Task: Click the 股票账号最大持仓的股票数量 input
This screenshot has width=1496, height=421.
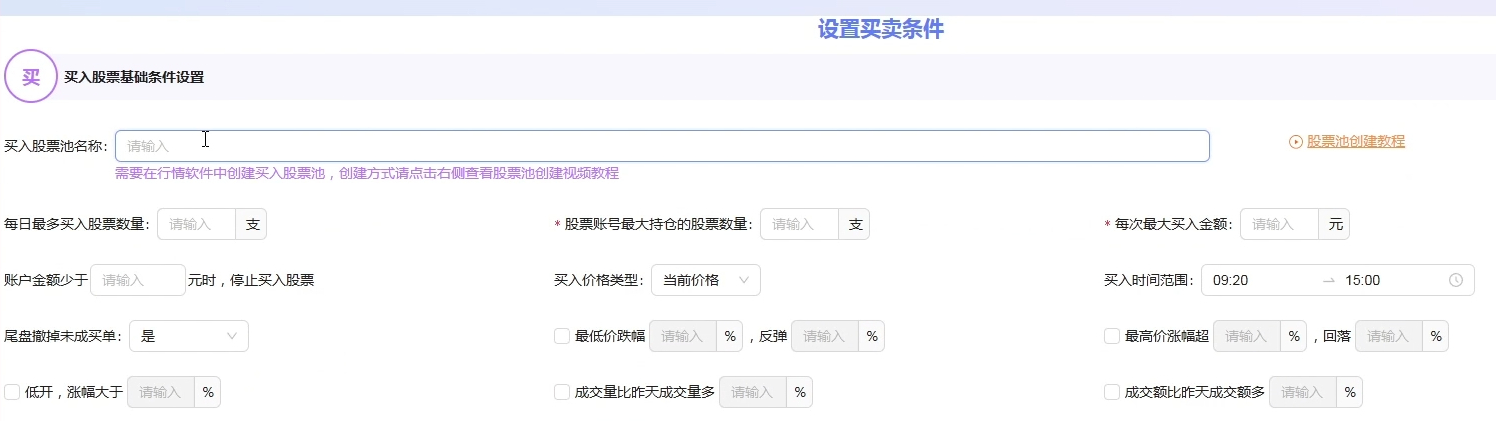Action: pos(799,224)
